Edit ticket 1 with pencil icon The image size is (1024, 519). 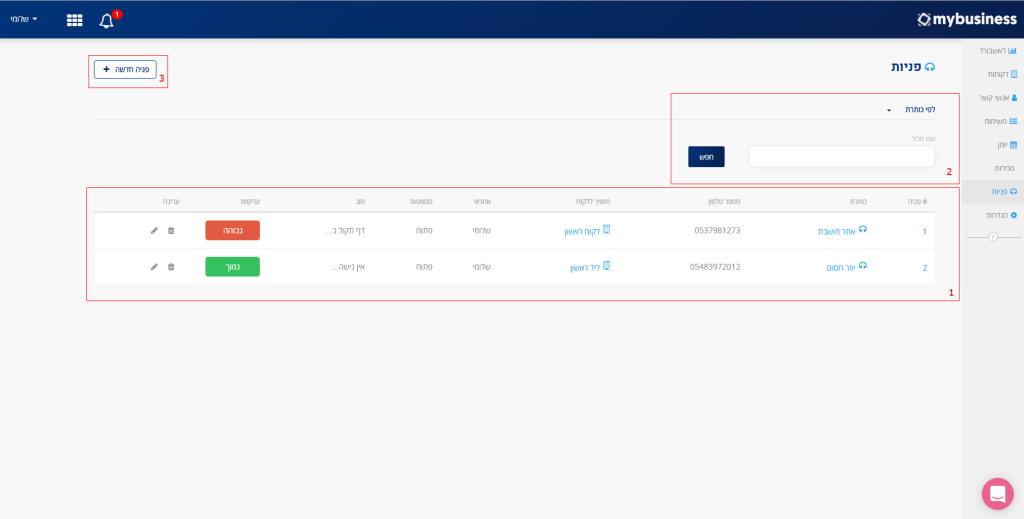[154, 230]
